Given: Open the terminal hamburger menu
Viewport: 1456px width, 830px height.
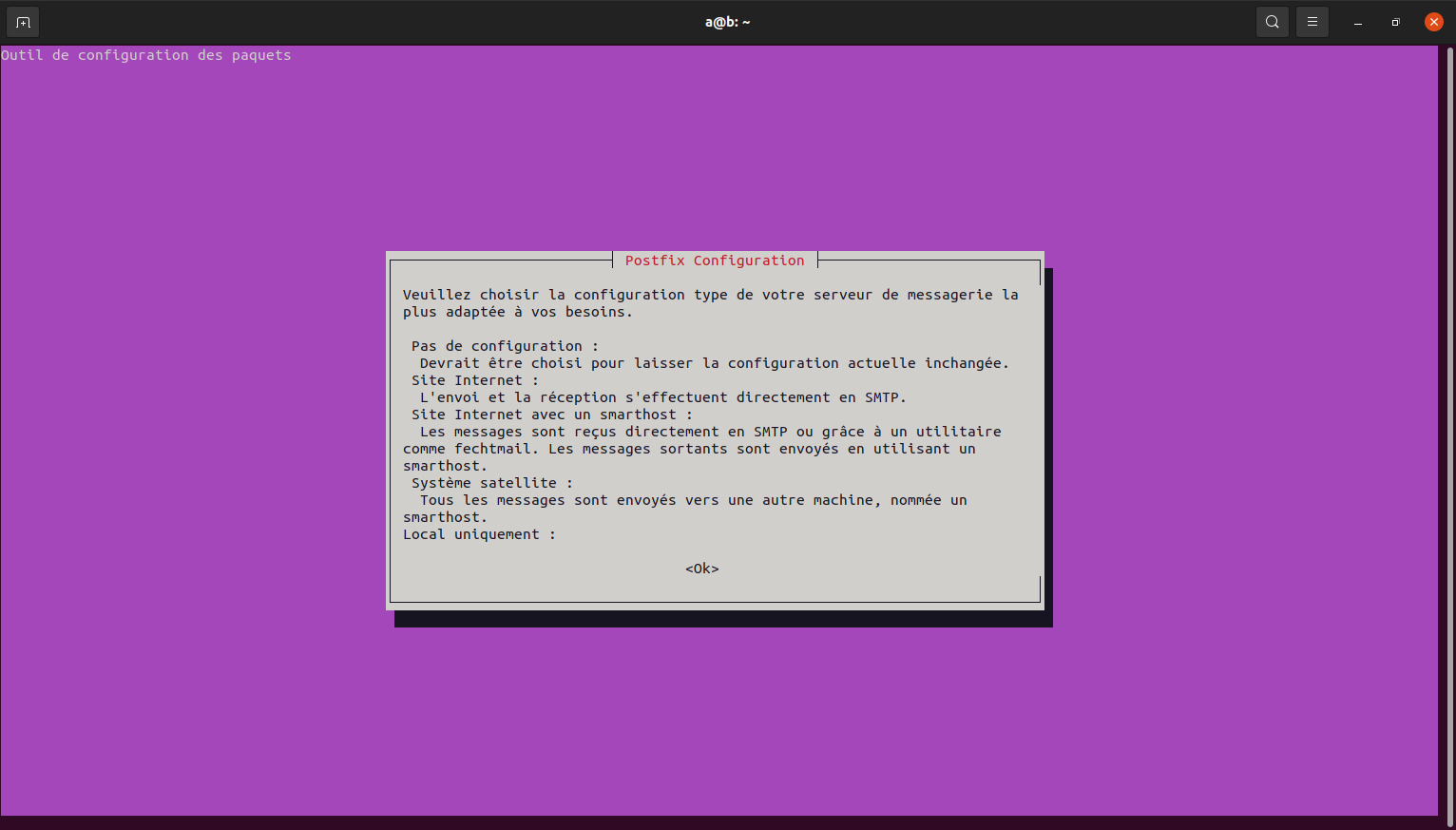Looking at the screenshot, I should click(x=1312, y=22).
